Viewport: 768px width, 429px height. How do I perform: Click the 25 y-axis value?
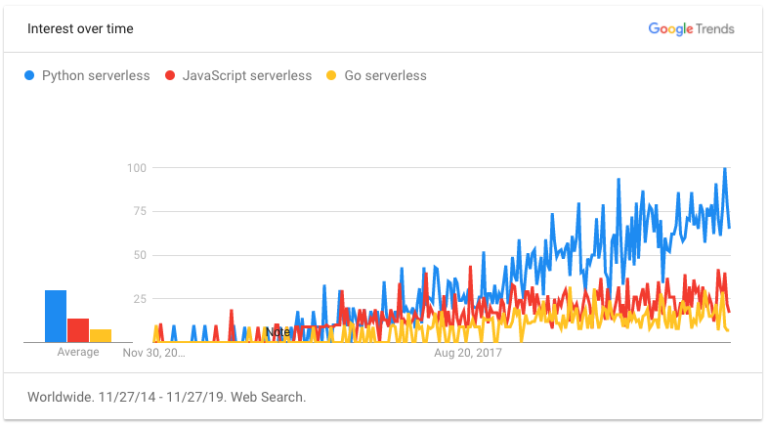[140, 299]
